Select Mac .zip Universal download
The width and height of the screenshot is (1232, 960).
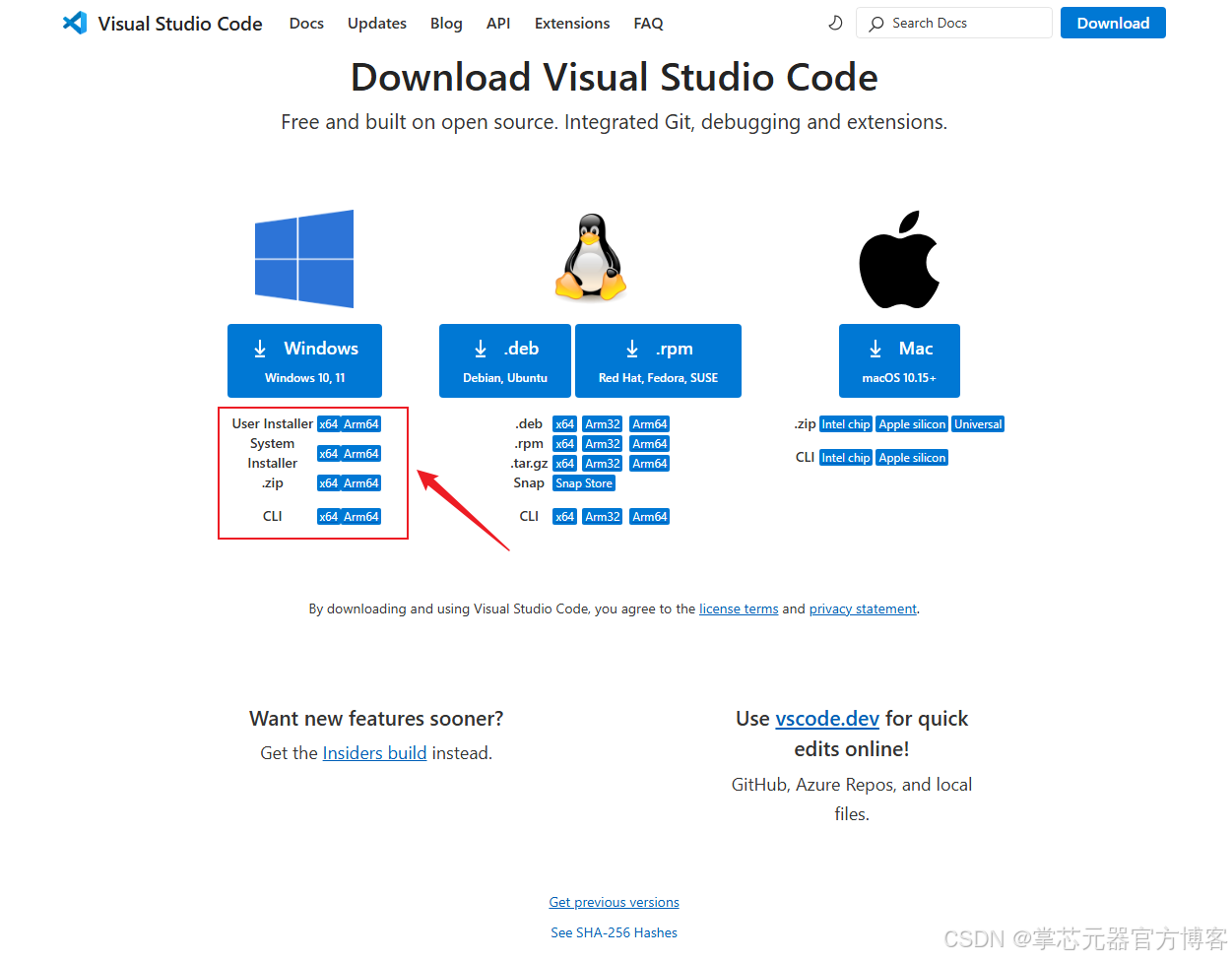(978, 424)
